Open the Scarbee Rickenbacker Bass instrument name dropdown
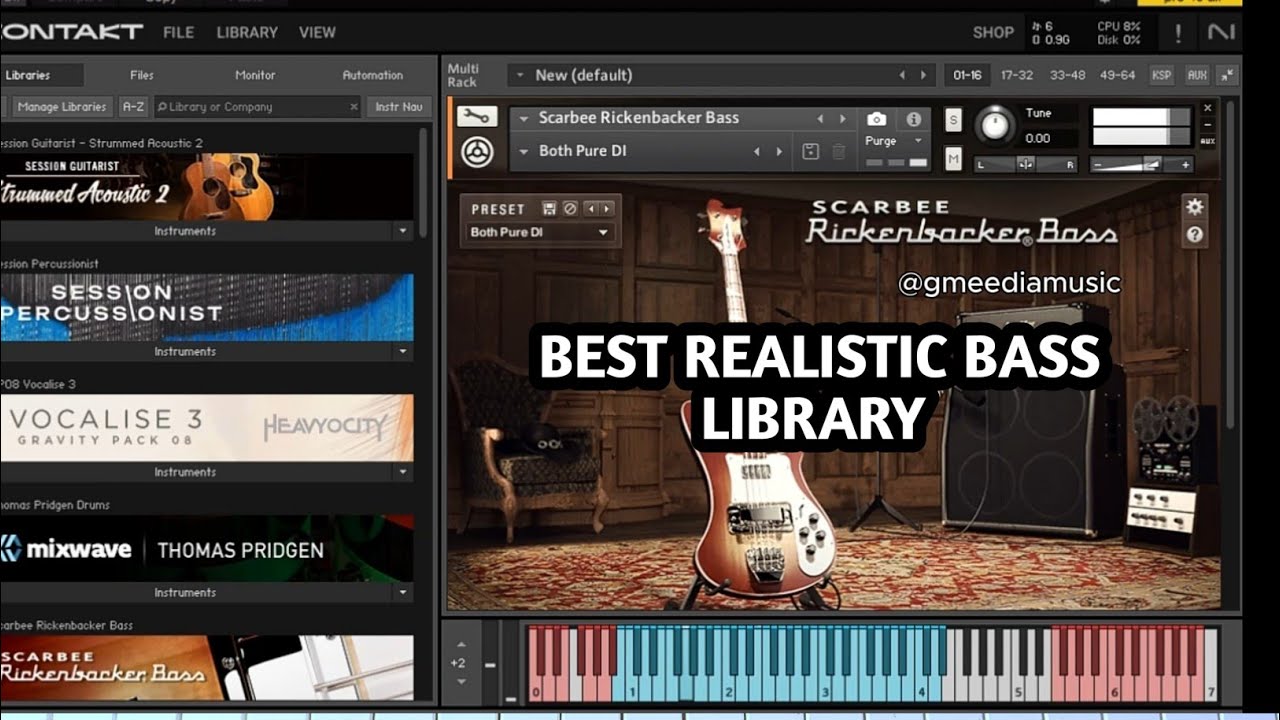 pos(524,118)
